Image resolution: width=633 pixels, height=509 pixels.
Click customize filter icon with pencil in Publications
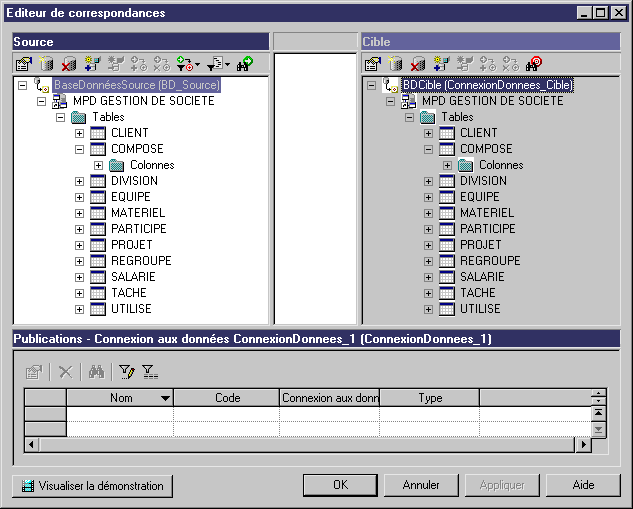(127, 372)
